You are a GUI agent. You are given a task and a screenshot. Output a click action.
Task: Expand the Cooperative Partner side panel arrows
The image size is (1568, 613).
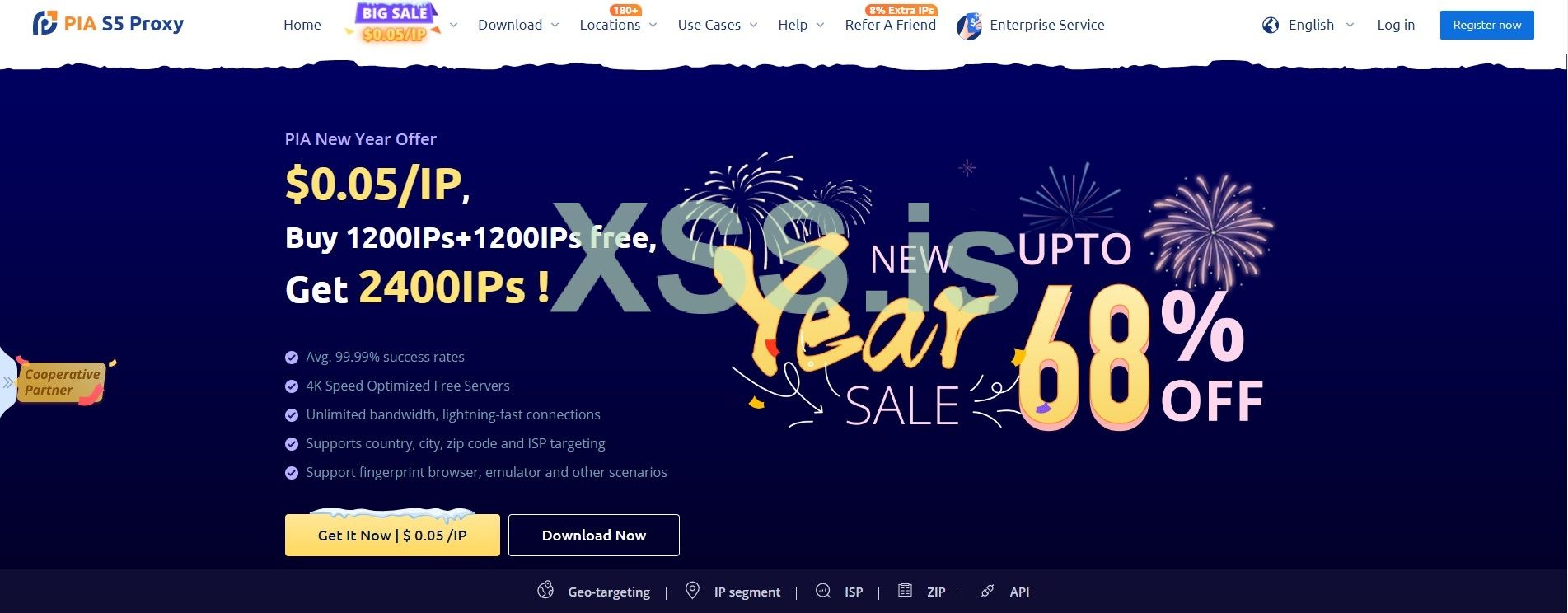(8, 382)
